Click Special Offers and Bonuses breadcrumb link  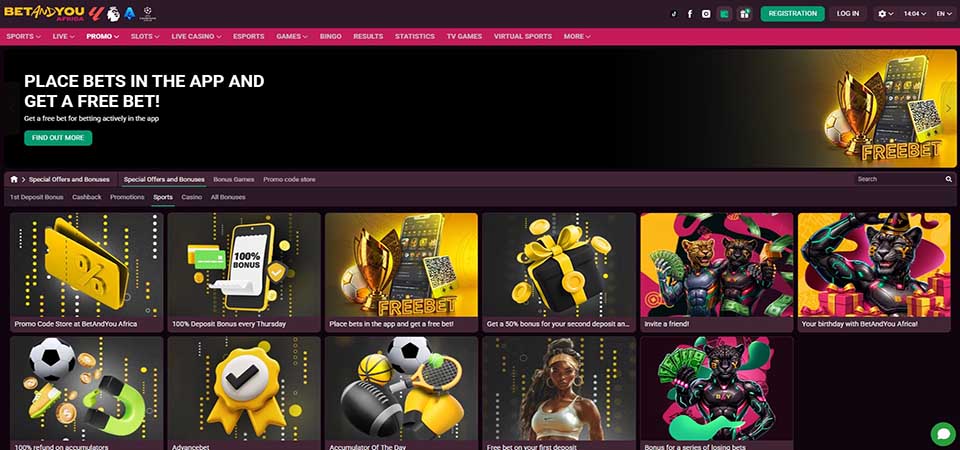(x=69, y=179)
